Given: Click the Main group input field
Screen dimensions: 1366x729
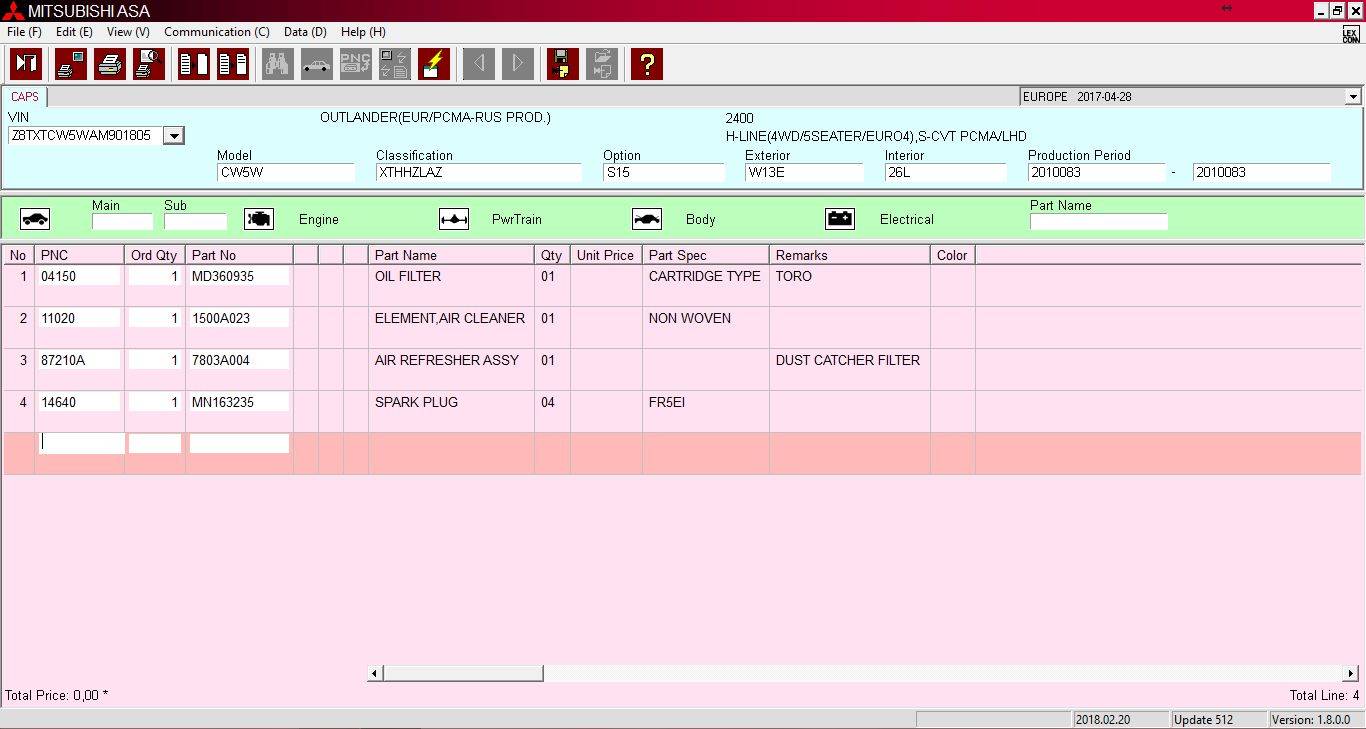Looking at the screenshot, I should tap(122, 221).
